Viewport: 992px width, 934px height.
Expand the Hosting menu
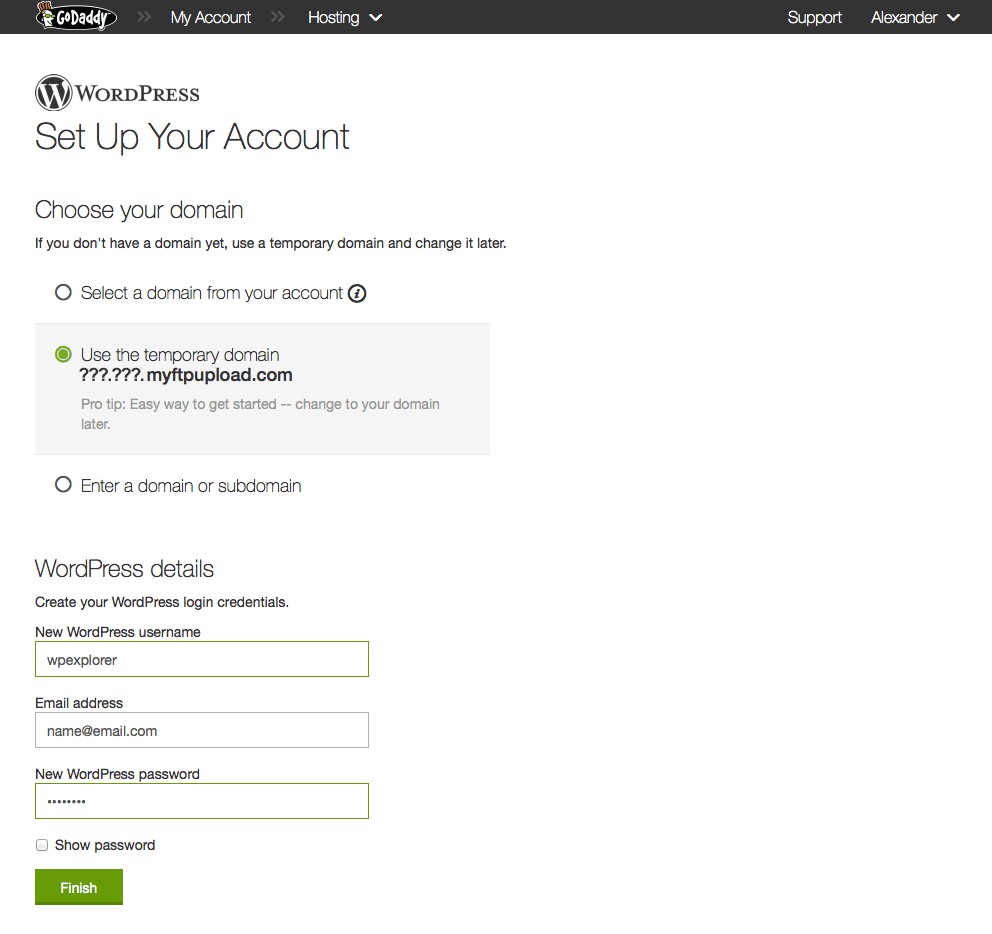[345, 17]
